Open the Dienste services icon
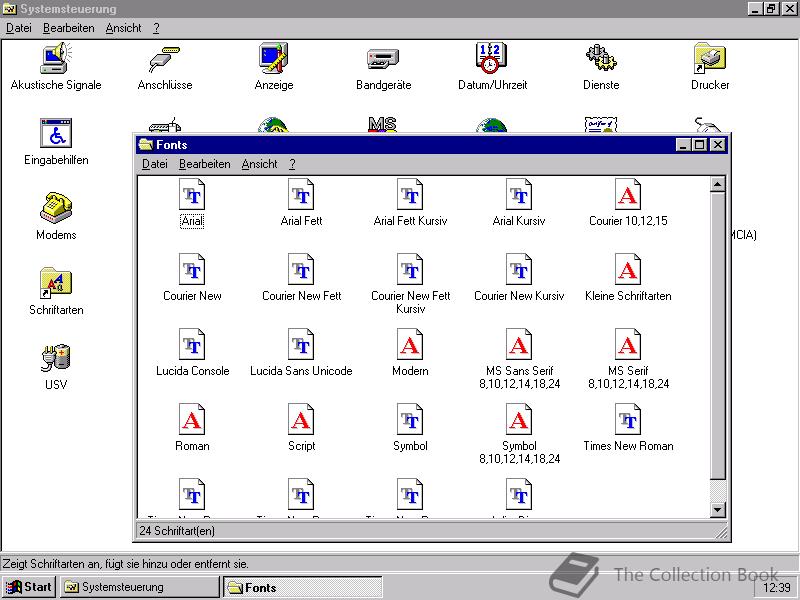This screenshot has width=800, height=600. (601, 58)
